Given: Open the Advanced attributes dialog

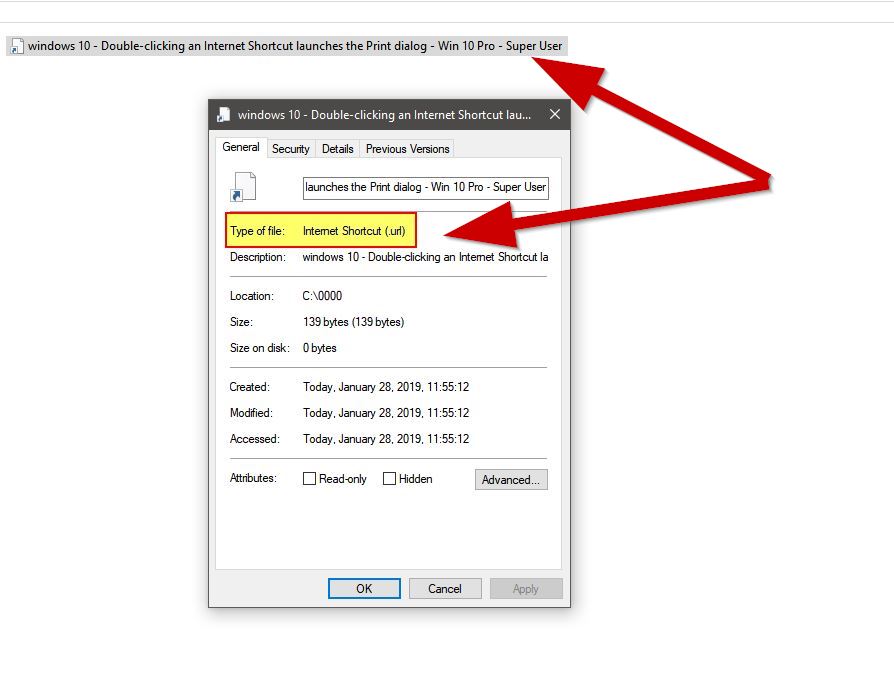Looking at the screenshot, I should tap(511, 479).
